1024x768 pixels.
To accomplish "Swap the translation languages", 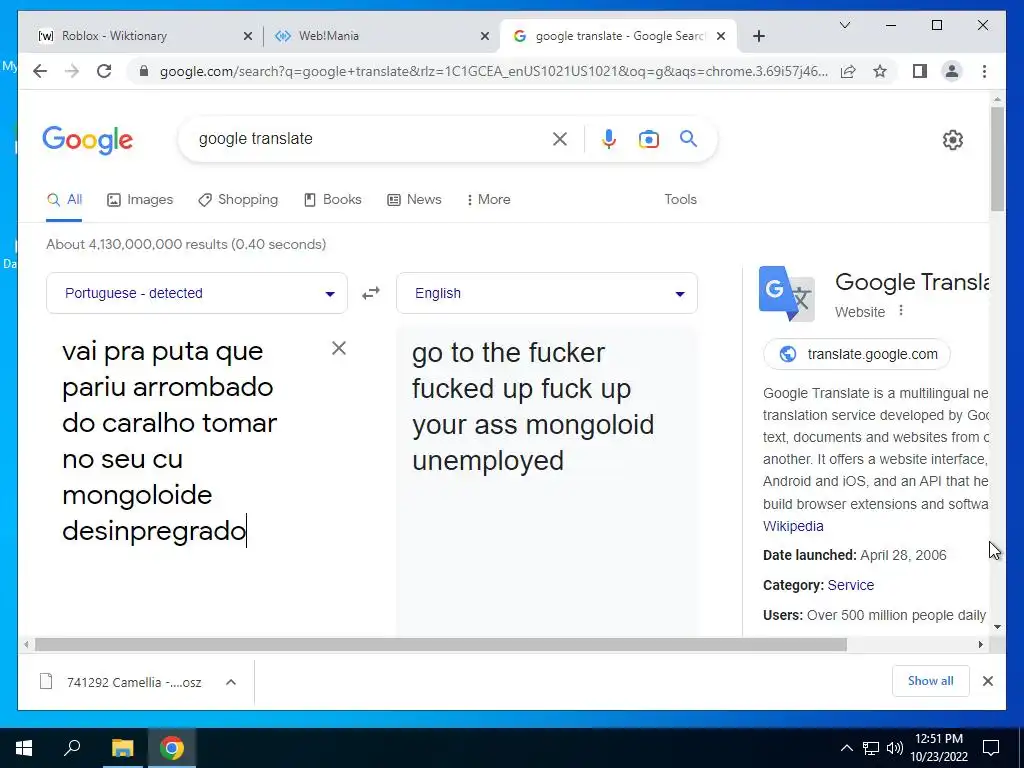I will pos(371,293).
